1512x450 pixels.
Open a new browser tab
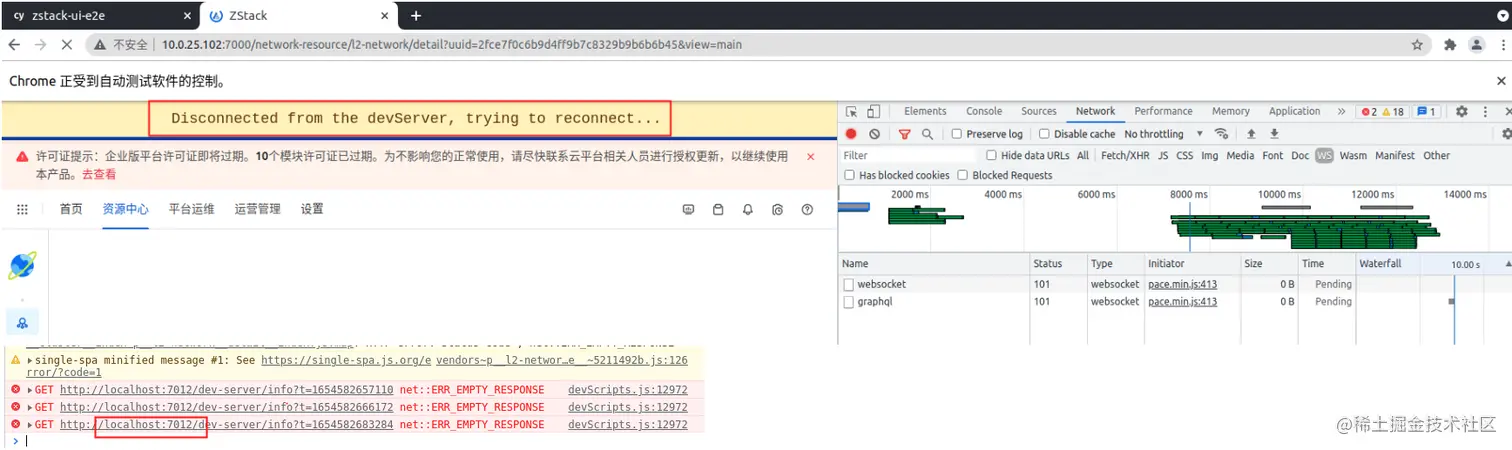[416, 15]
